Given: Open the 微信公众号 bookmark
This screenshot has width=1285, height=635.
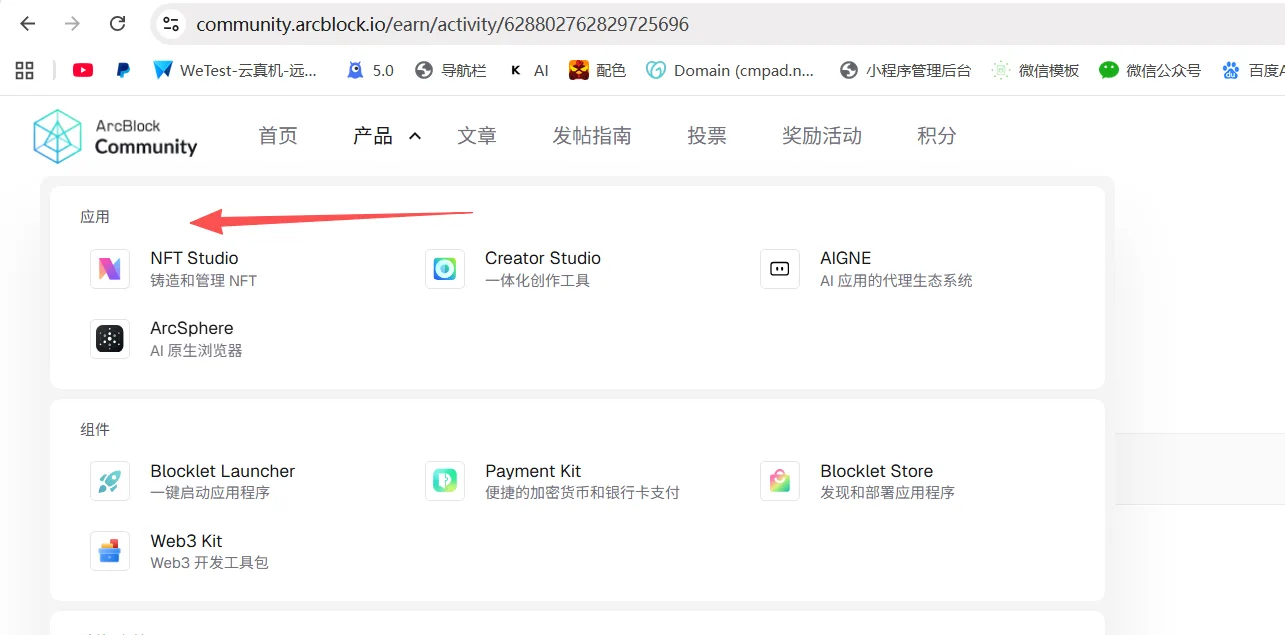Looking at the screenshot, I should point(1149,70).
